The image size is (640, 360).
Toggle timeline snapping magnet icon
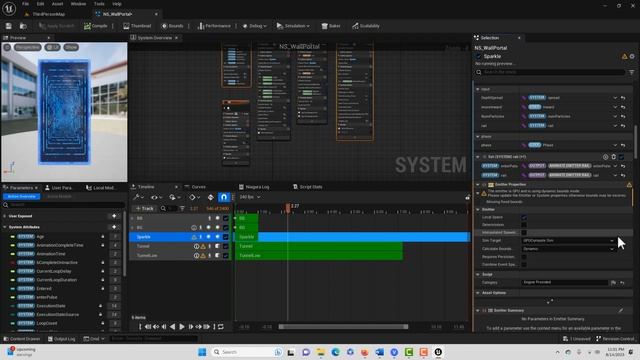[x=224, y=197]
